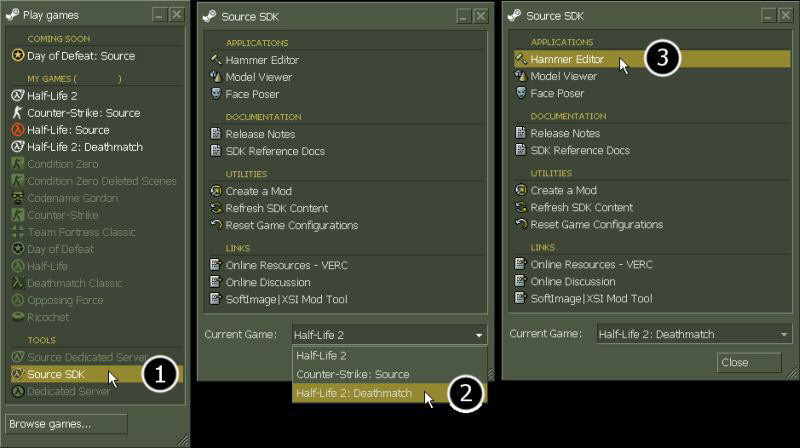Open Online Discussion link in right Source SDK window
Screen dimensions: 800x448
(x=572, y=281)
